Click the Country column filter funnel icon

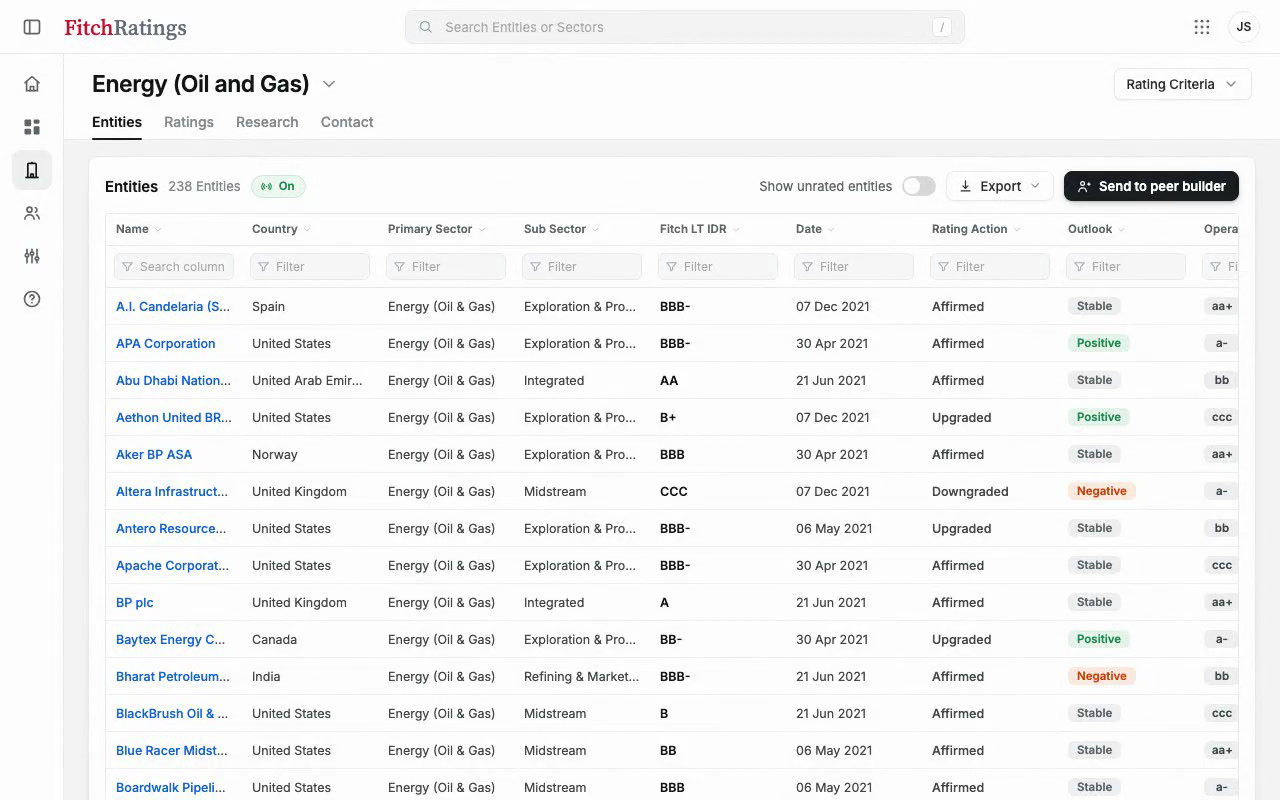pos(263,267)
